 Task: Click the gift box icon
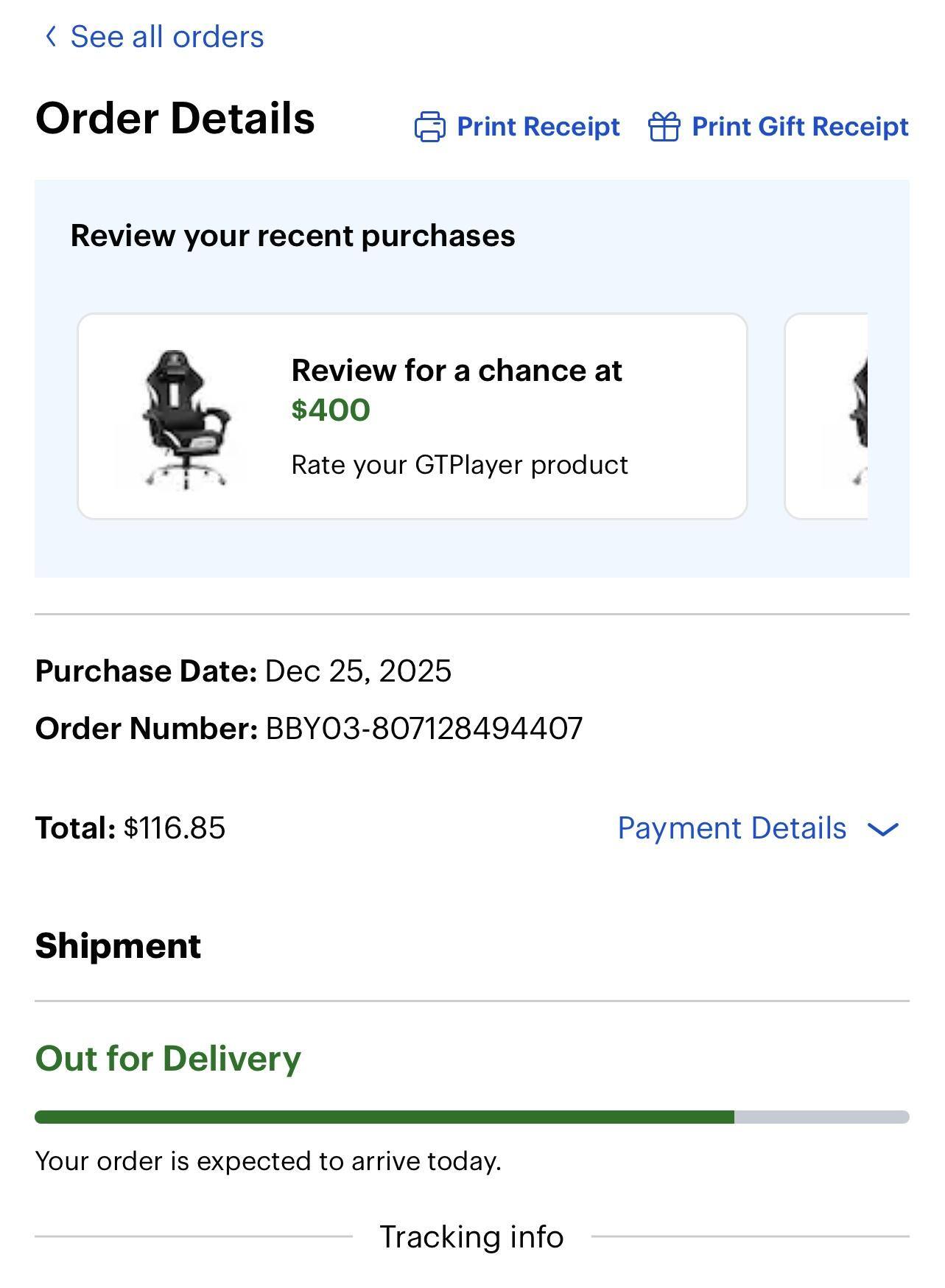coord(664,127)
